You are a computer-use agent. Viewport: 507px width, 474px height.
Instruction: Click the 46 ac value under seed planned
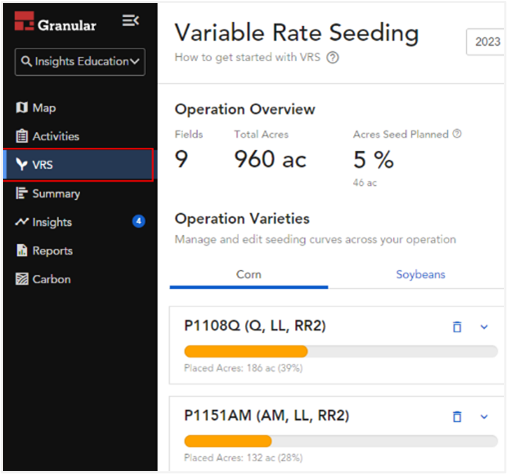pos(365,183)
